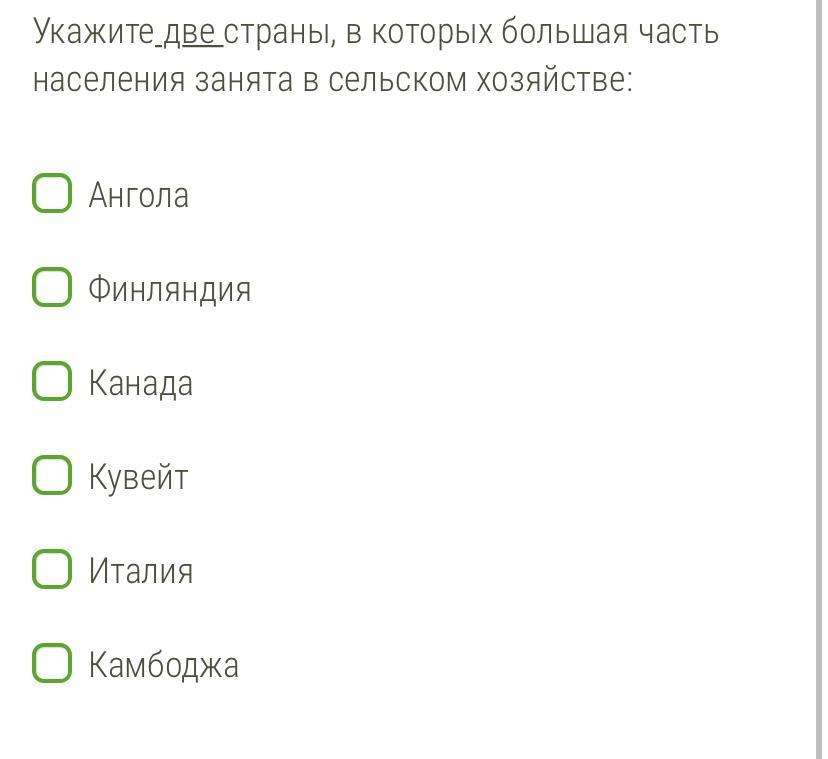Click the Кувейт answer label
Viewport: 828px width, 759px height.
(x=138, y=477)
